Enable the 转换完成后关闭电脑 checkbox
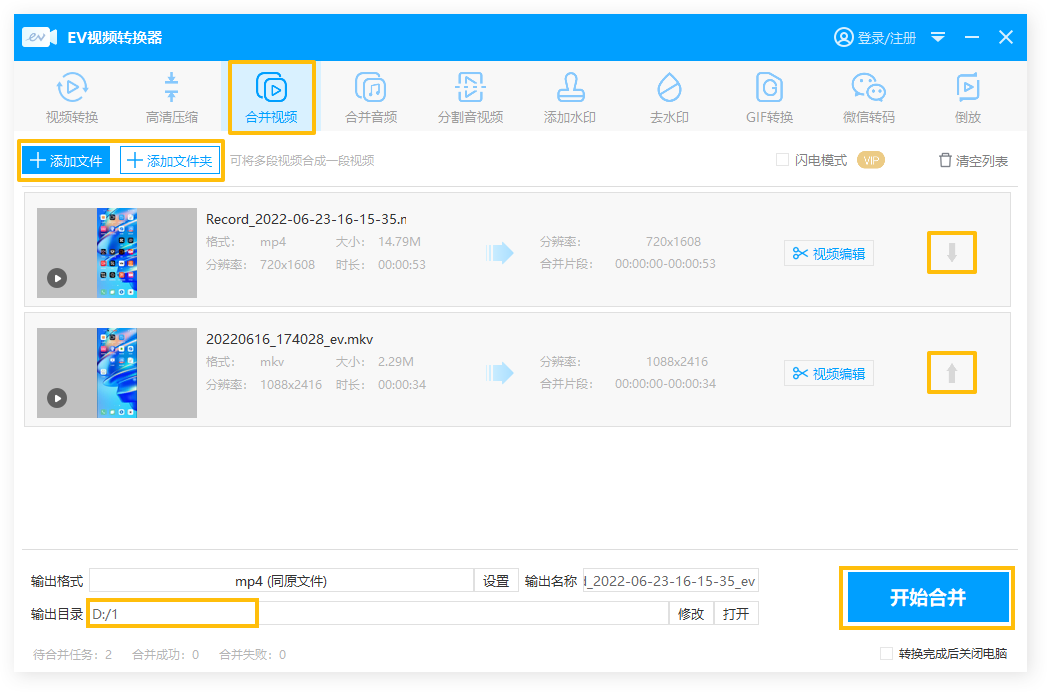The image size is (1047, 692). pyautogui.click(x=886, y=653)
